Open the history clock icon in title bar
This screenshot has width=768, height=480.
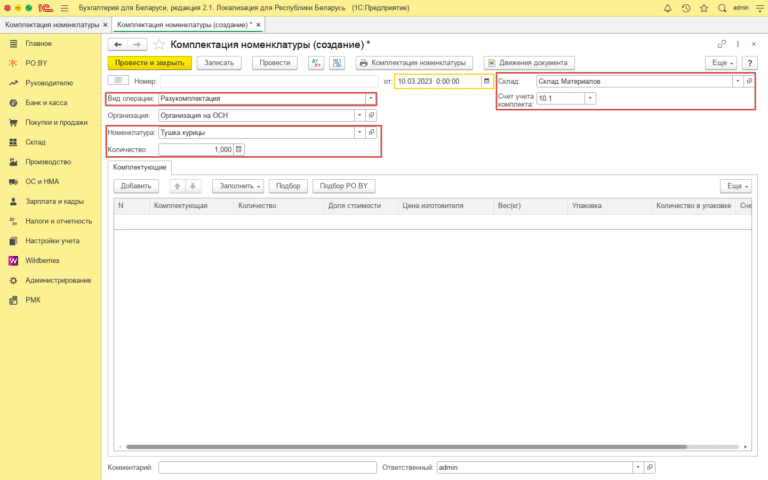tap(685, 7)
